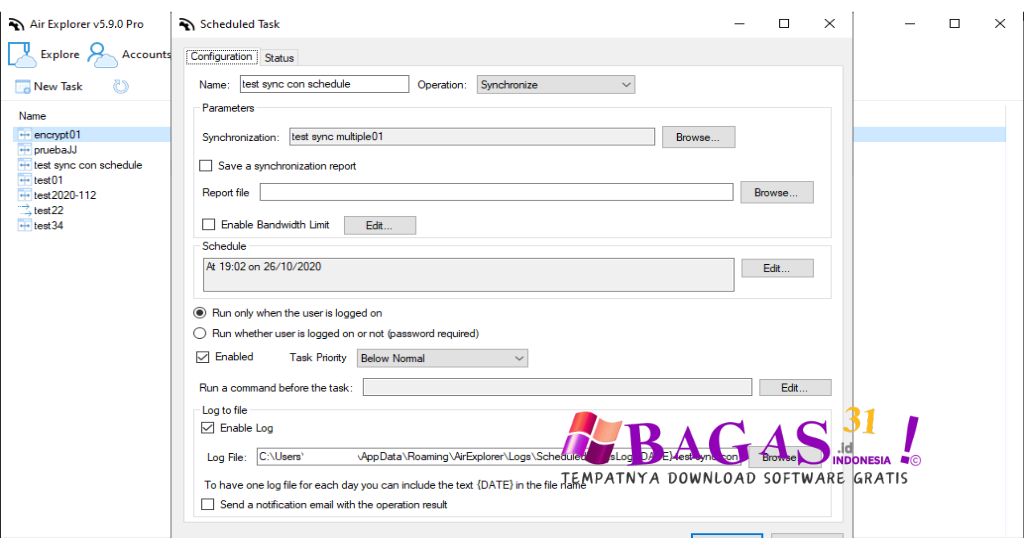Toggle the Enable Log checkbox
Image resolution: width=1024 pixels, height=538 pixels.
(208, 428)
